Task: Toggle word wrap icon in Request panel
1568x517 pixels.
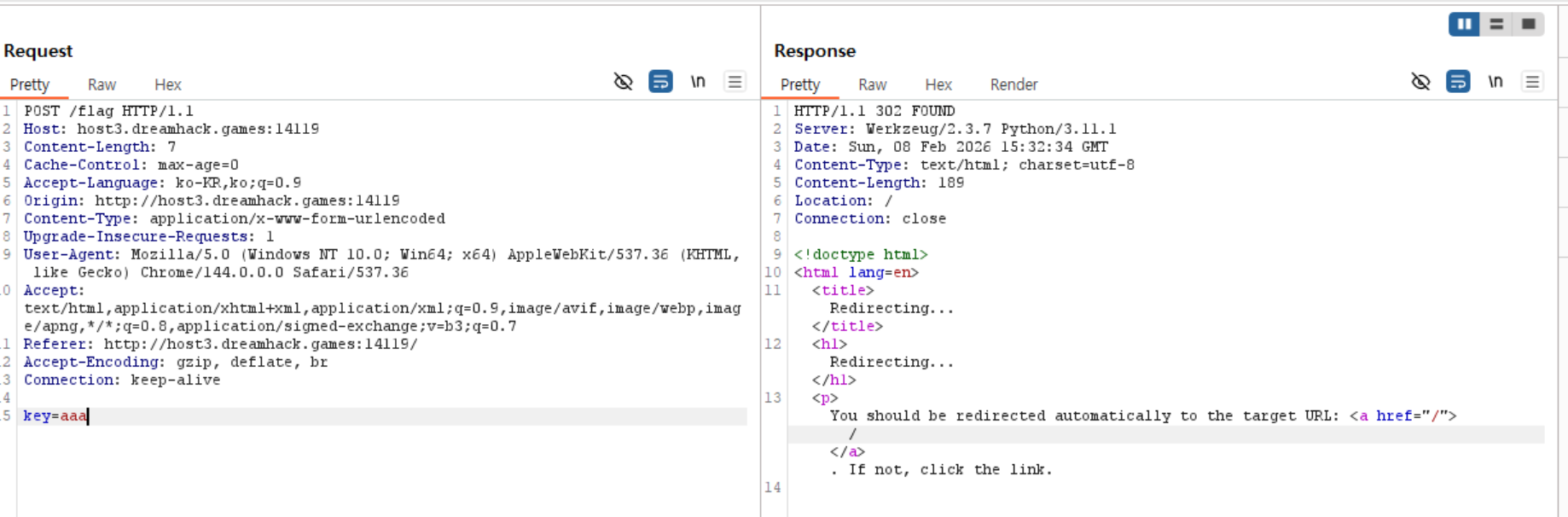Action: point(660,82)
